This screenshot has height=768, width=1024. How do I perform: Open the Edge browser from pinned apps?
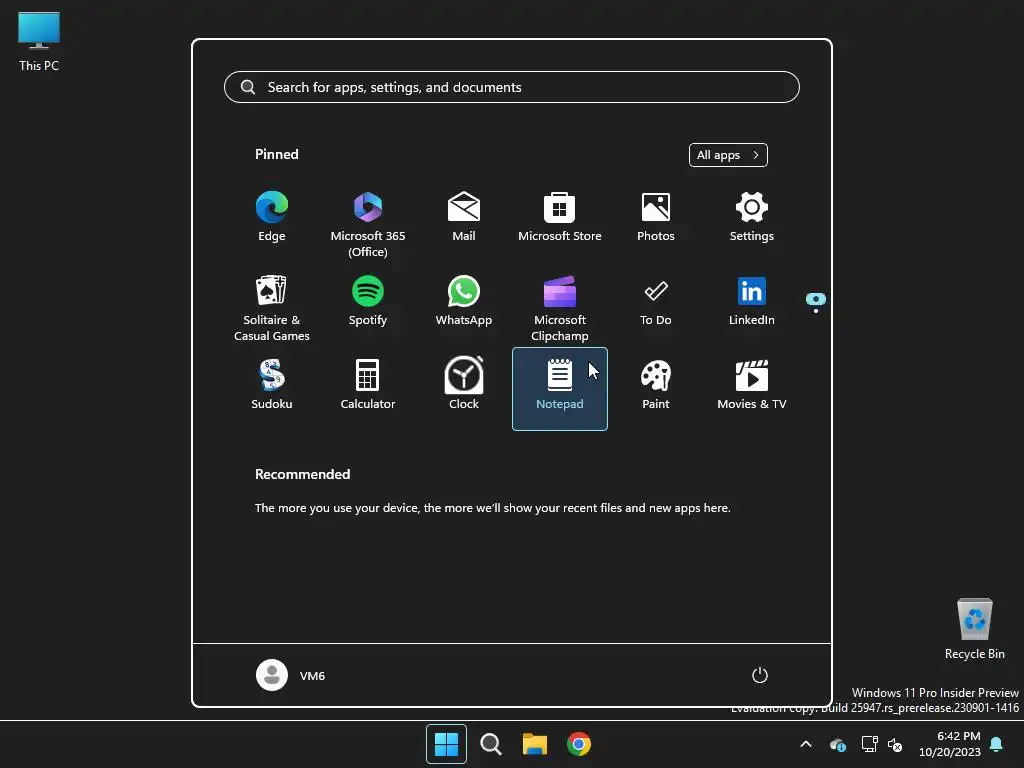point(272,219)
